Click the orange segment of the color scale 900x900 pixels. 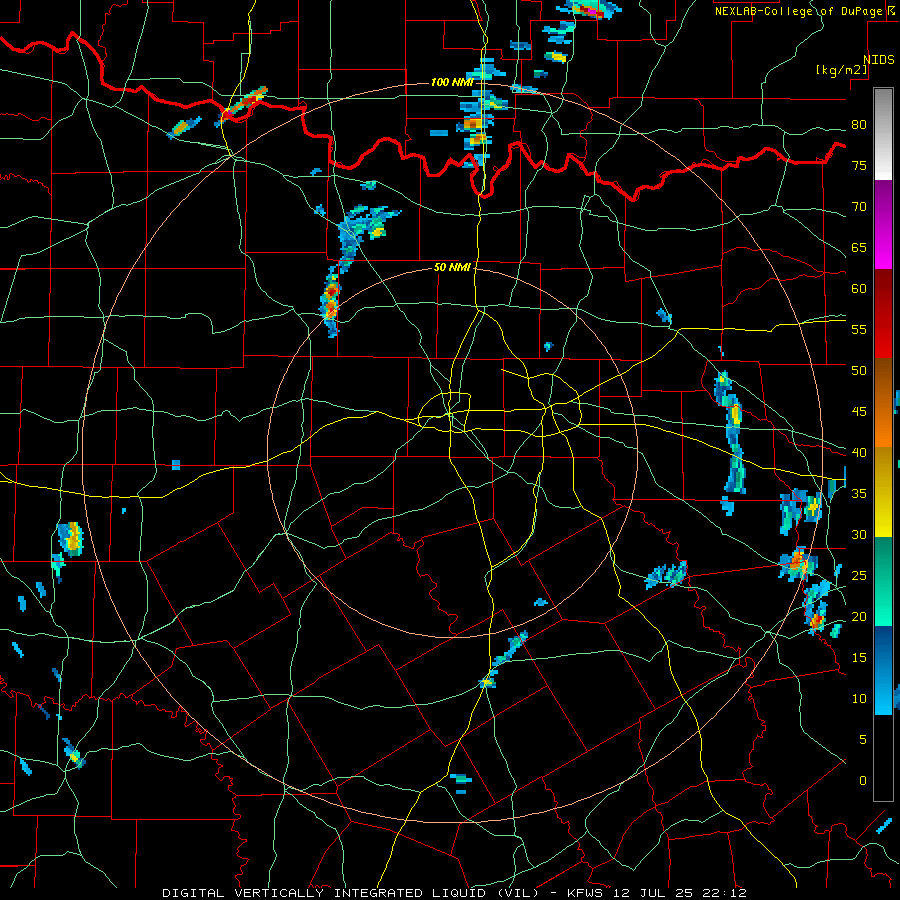pos(883,403)
